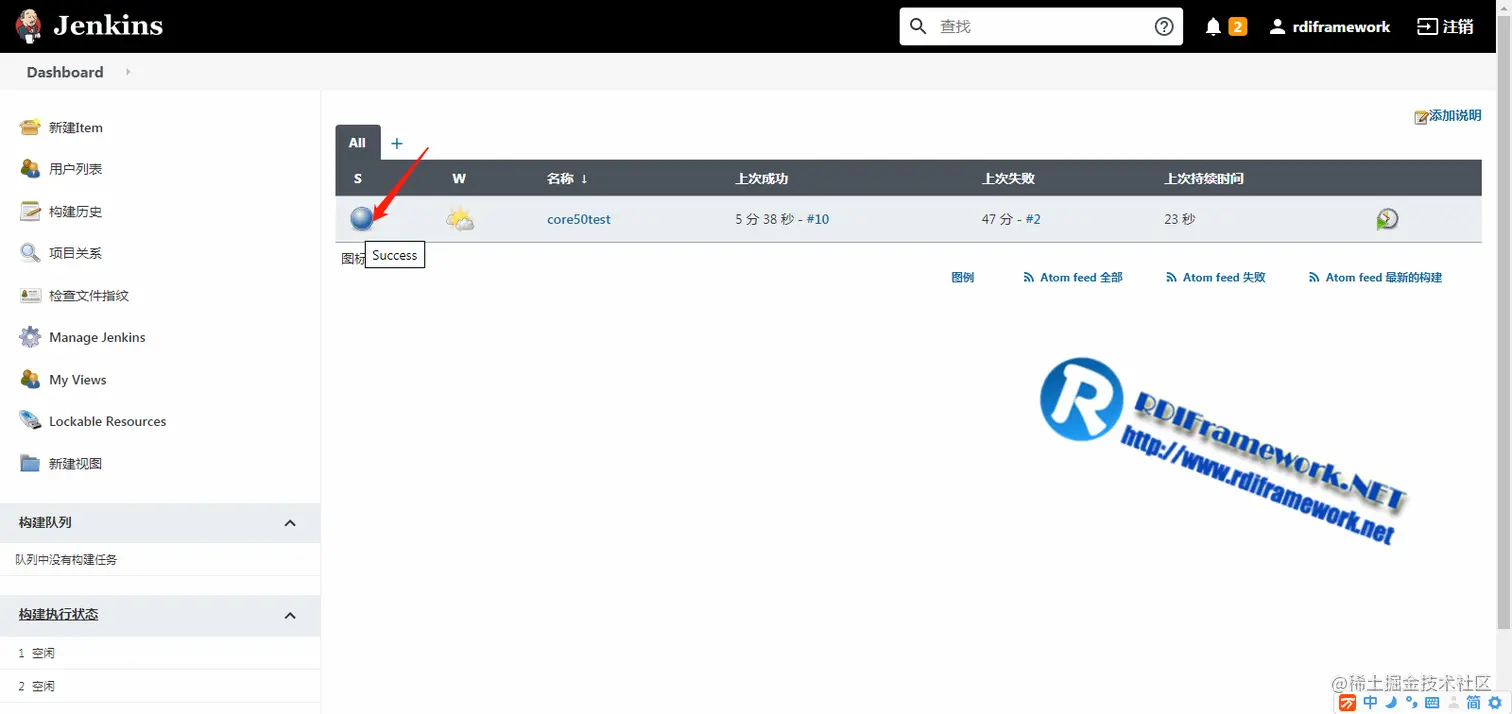Click the 检查文件指纹 ID card icon
This screenshot has height=714, width=1512.
click(30, 295)
